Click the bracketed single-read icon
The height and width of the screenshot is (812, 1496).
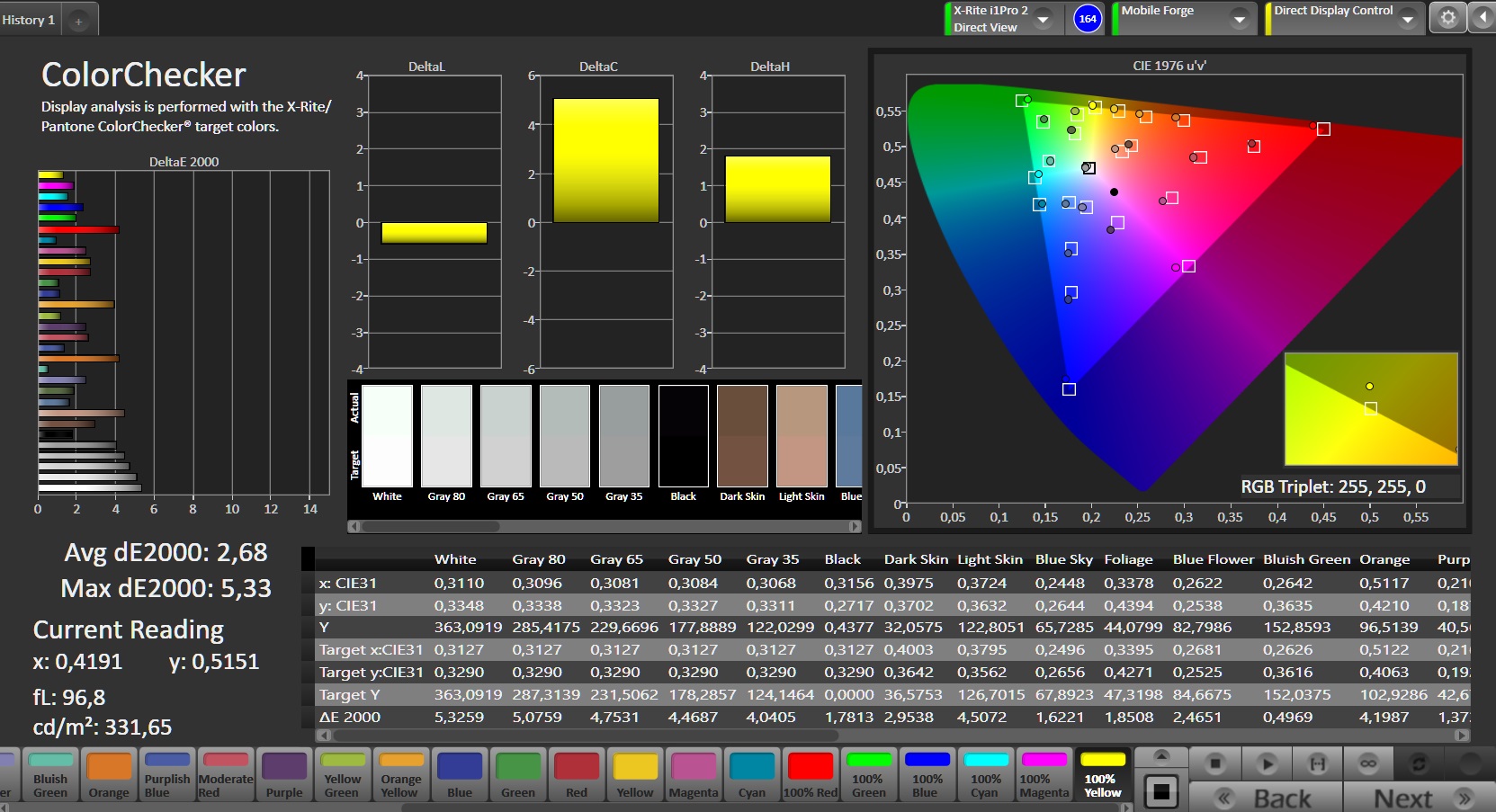tap(1317, 763)
